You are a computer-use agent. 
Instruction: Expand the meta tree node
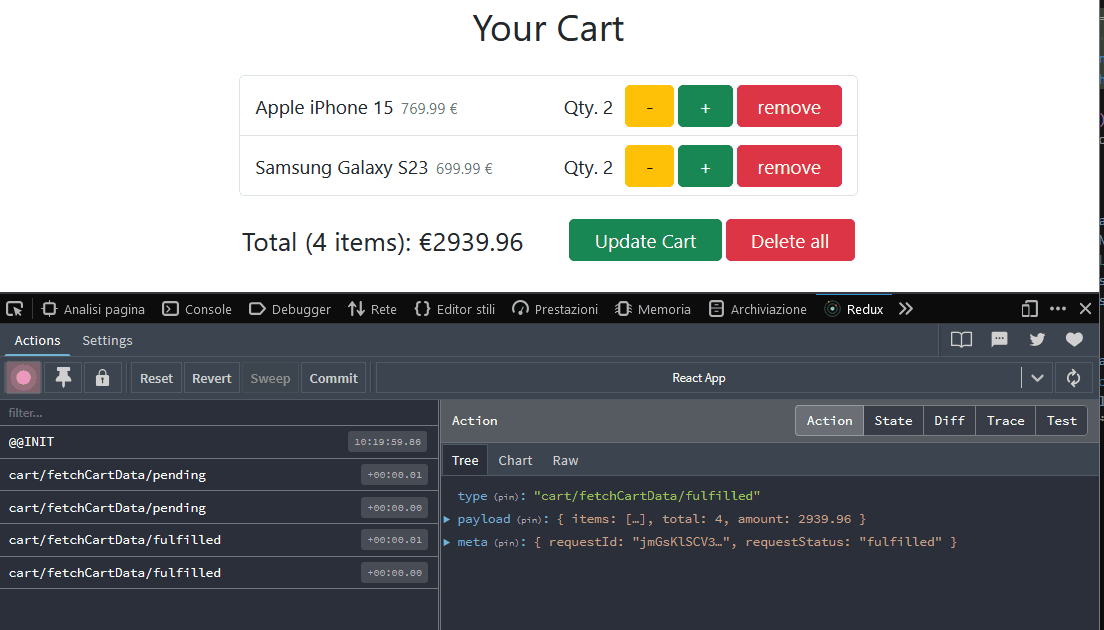pyautogui.click(x=447, y=542)
